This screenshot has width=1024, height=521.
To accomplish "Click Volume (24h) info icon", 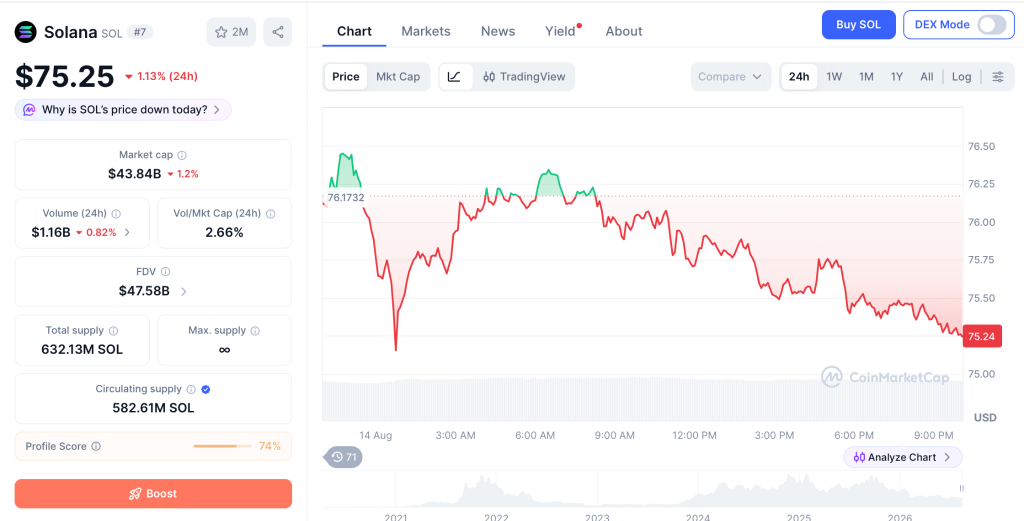I will coord(116,213).
